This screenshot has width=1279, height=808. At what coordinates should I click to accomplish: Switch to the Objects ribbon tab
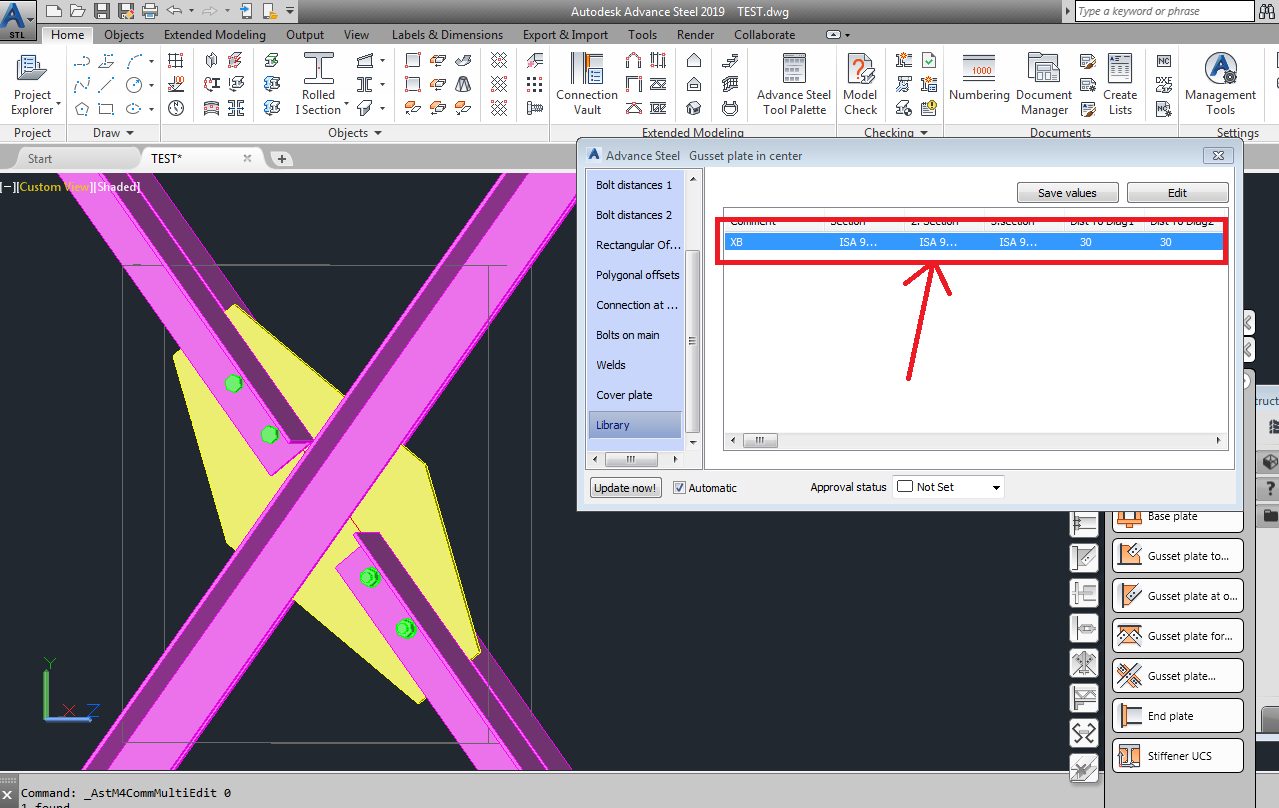coord(124,35)
